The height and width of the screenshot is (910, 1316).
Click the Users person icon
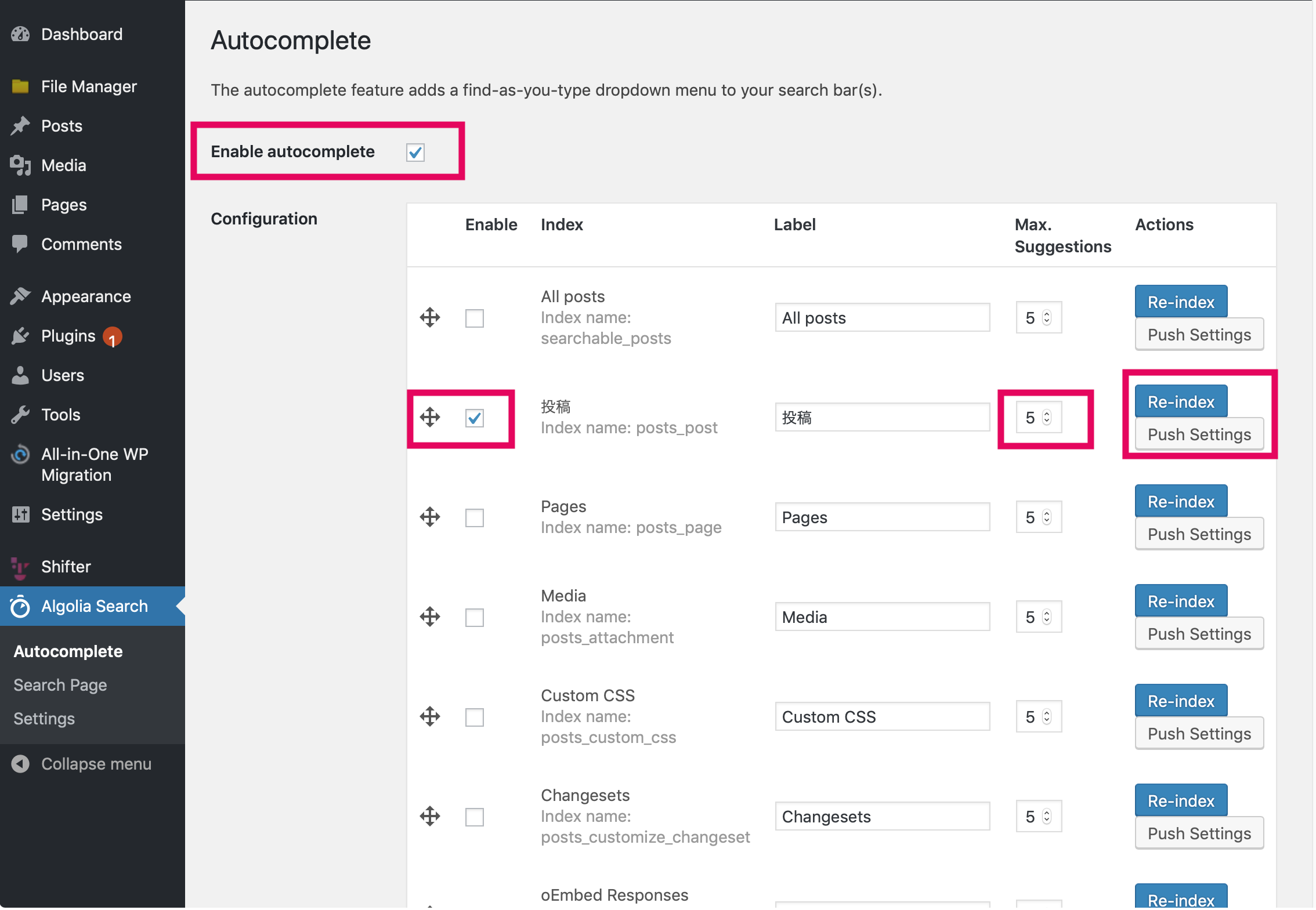[x=20, y=375]
